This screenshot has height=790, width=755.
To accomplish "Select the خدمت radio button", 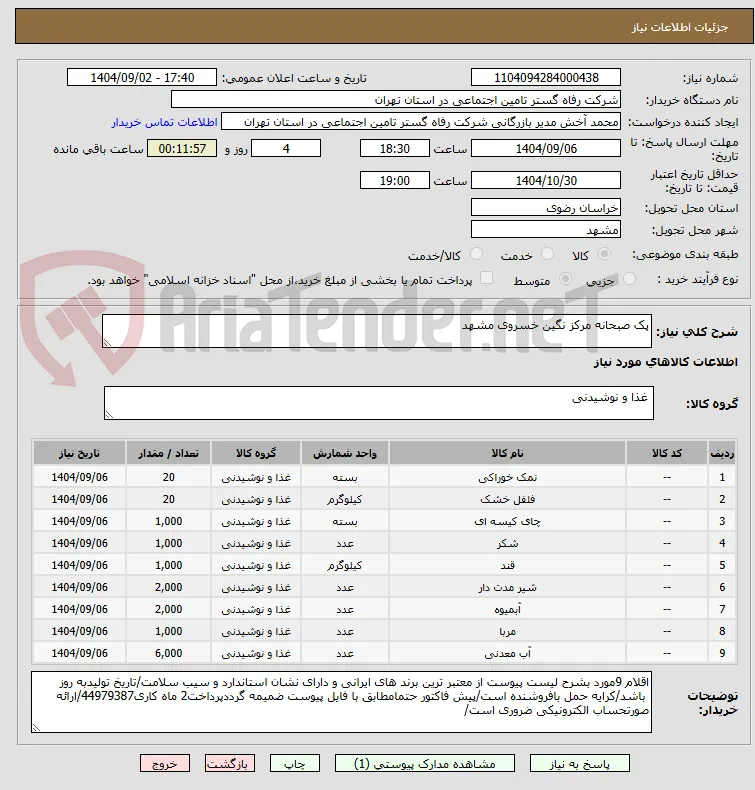I will click(x=547, y=254).
